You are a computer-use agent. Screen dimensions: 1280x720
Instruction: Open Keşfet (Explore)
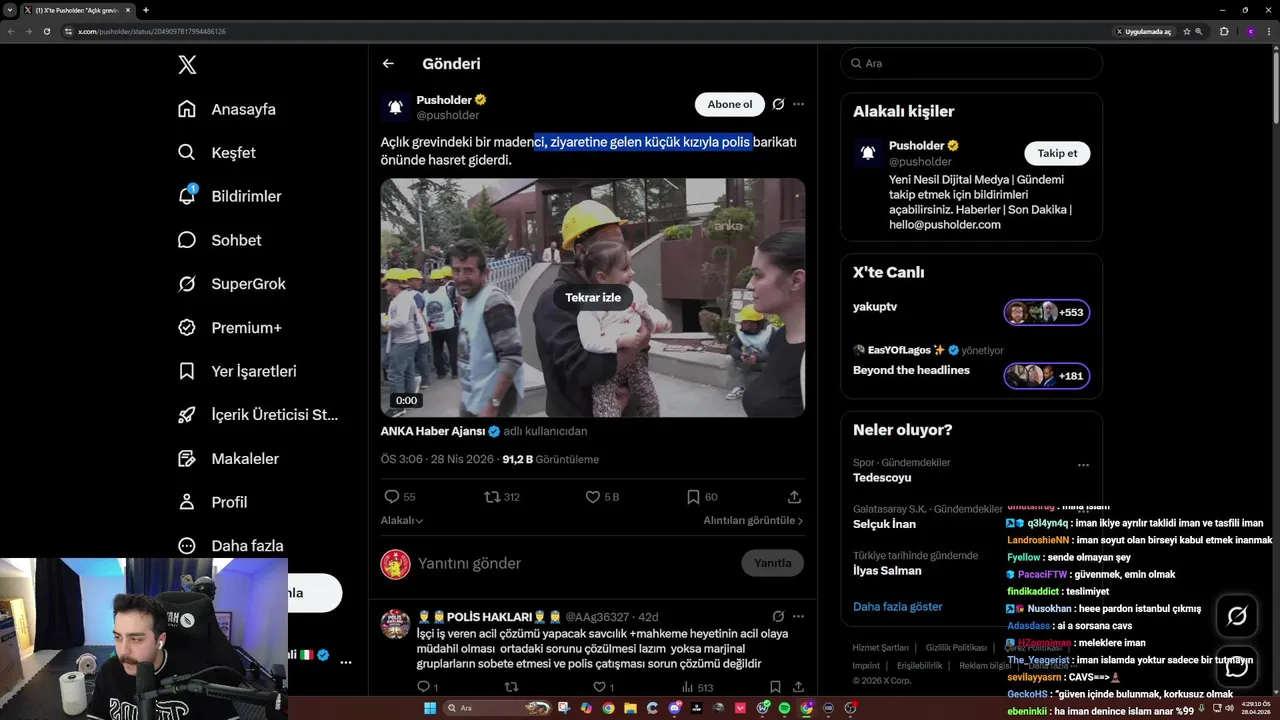click(x=217, y=153)
